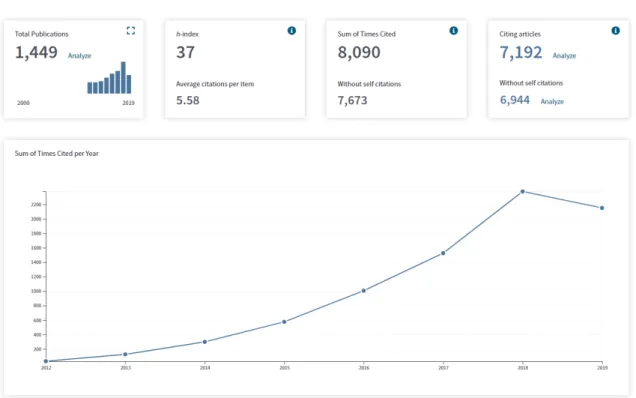Select the 2012 starting data point
The width and height of the screenshot is (636, 398).
click(x=46, y=361)
